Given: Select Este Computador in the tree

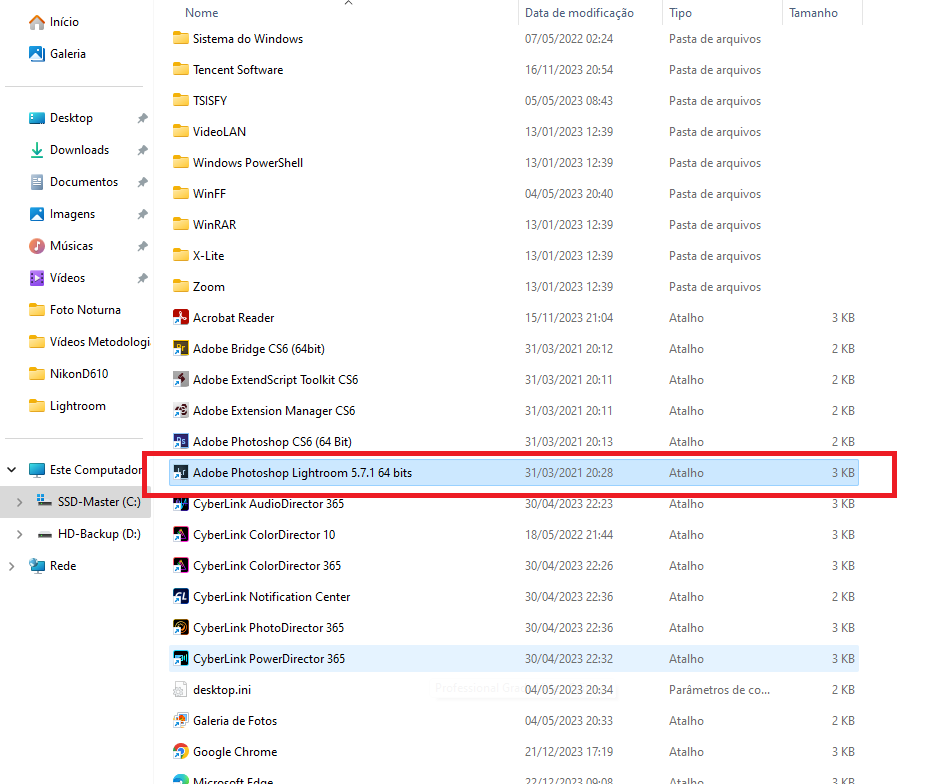Looking at the screenshot, I should pos(85,470).
